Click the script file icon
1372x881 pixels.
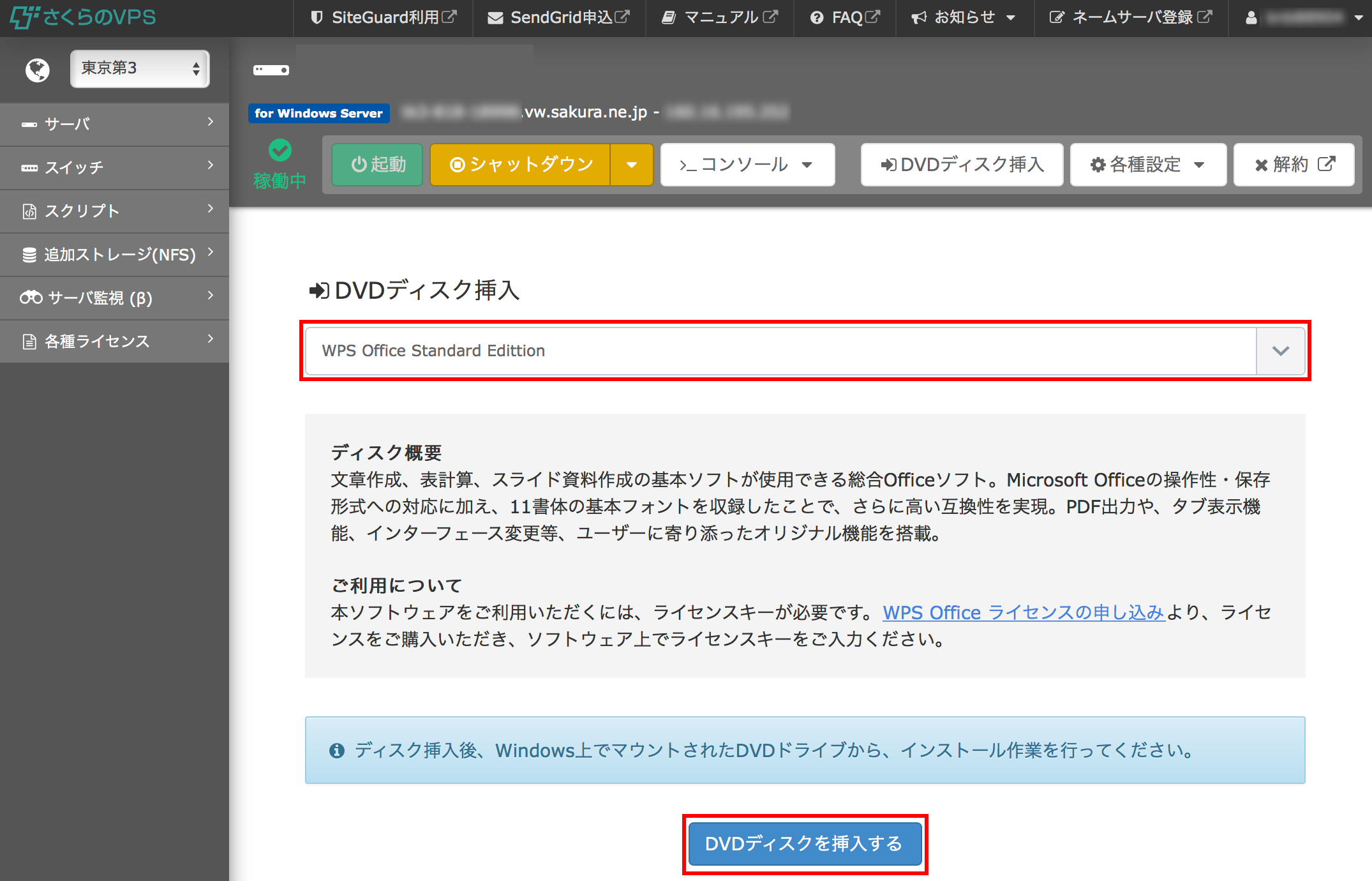29,211
